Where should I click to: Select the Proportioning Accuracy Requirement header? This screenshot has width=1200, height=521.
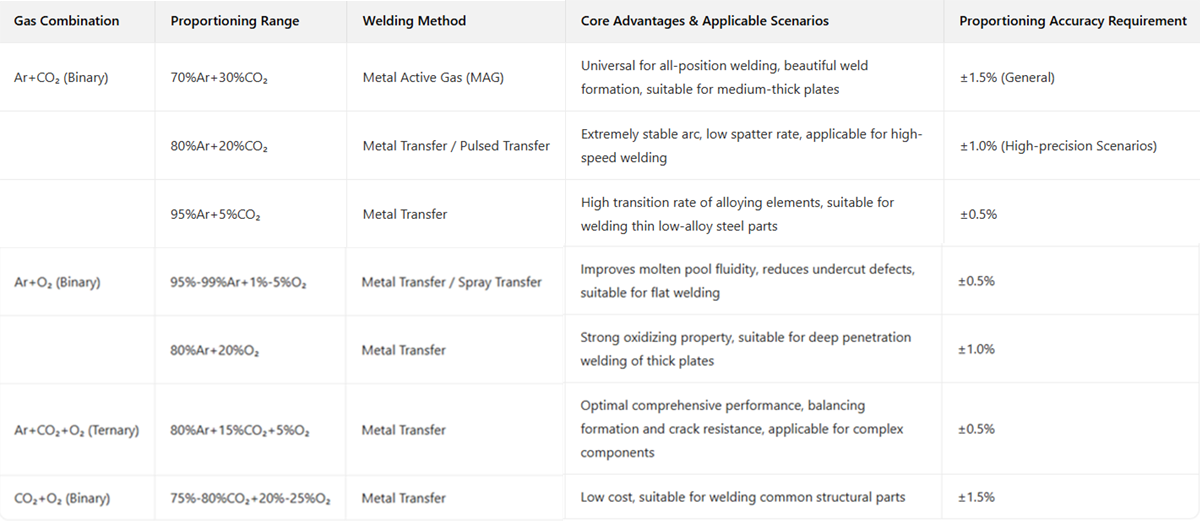(1073, 21)
